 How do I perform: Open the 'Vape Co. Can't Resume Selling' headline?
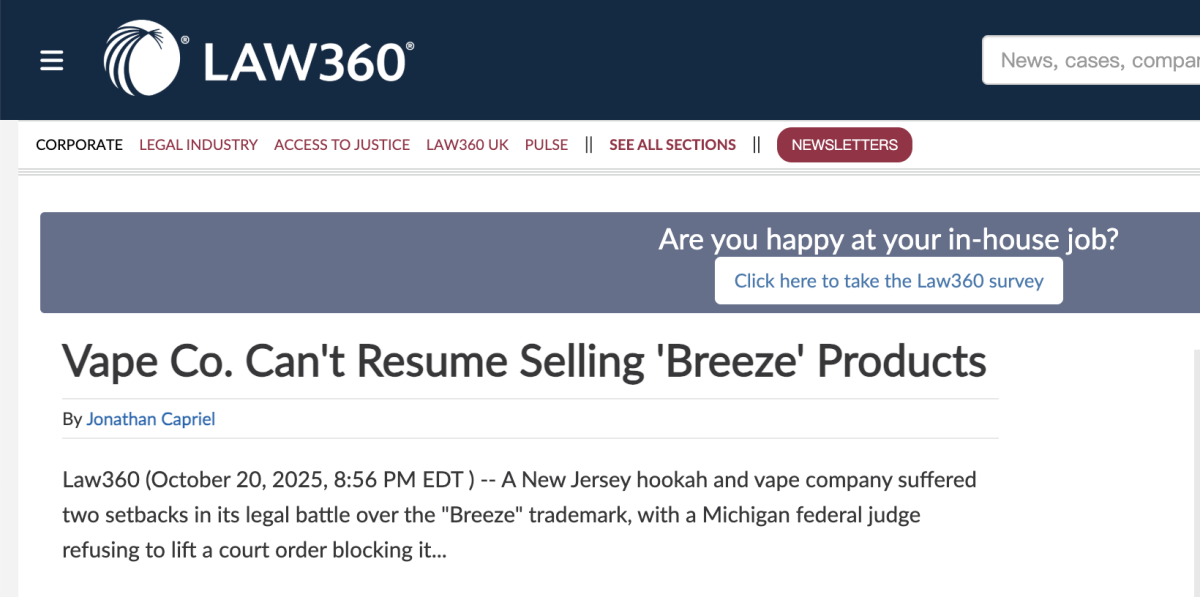point(524,362)
